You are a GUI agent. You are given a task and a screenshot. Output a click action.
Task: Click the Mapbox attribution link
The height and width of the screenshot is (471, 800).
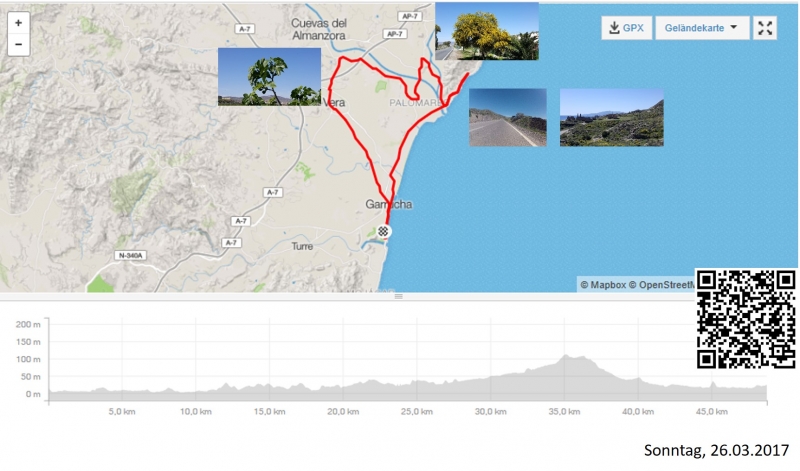coord(606,284)
